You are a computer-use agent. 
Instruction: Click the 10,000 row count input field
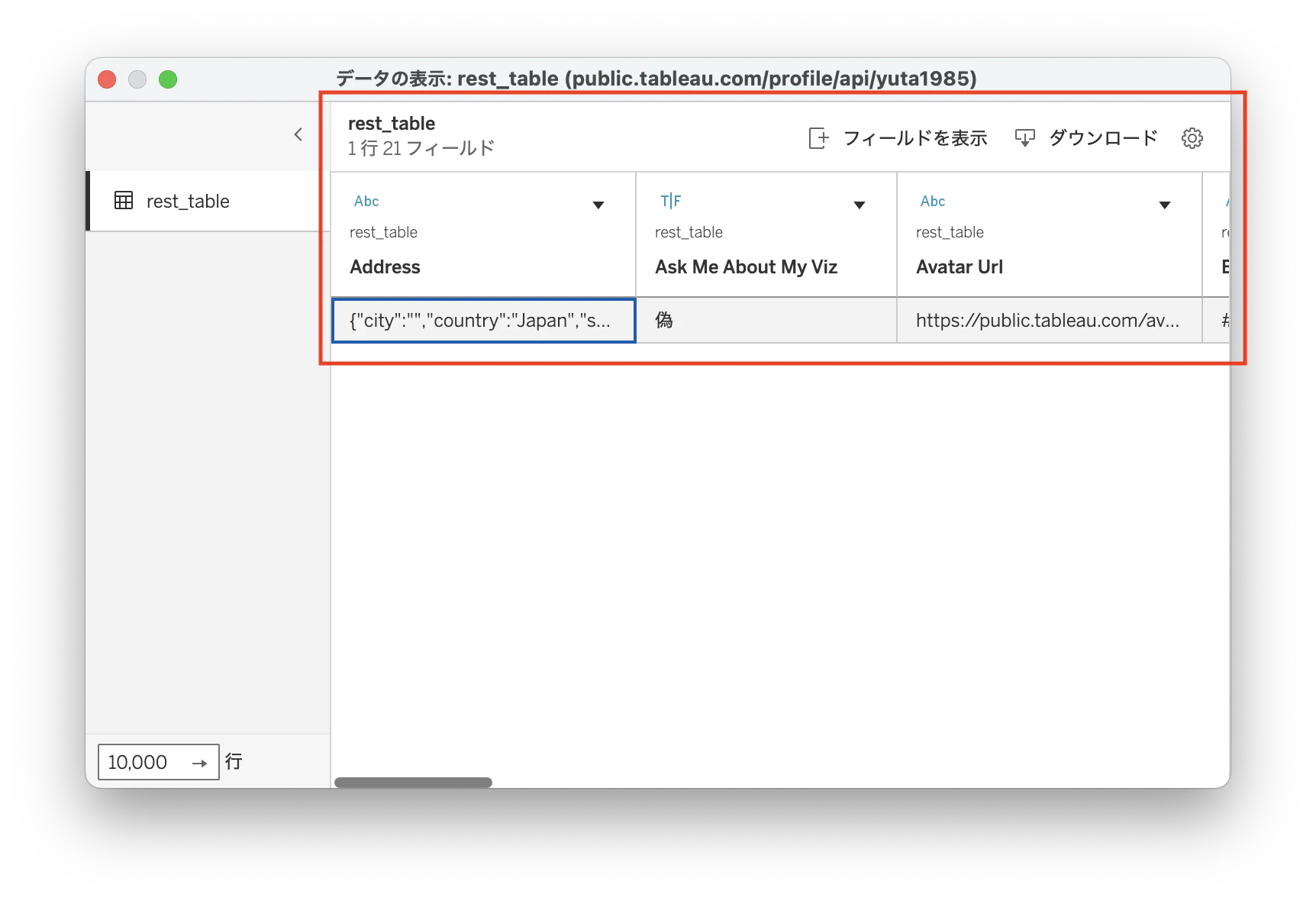[159, 762]
